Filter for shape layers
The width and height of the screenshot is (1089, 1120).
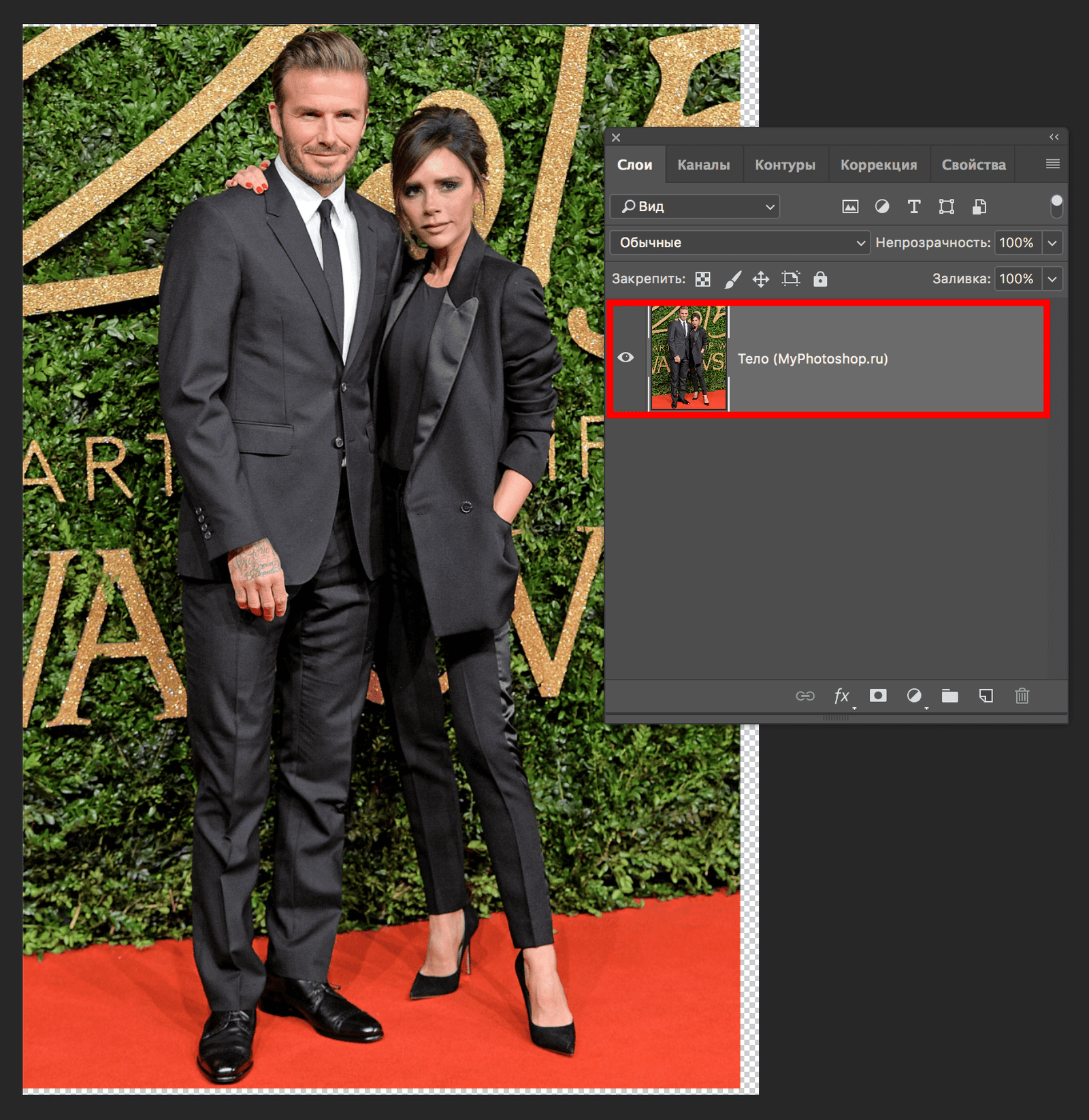(x=947, y=206)
